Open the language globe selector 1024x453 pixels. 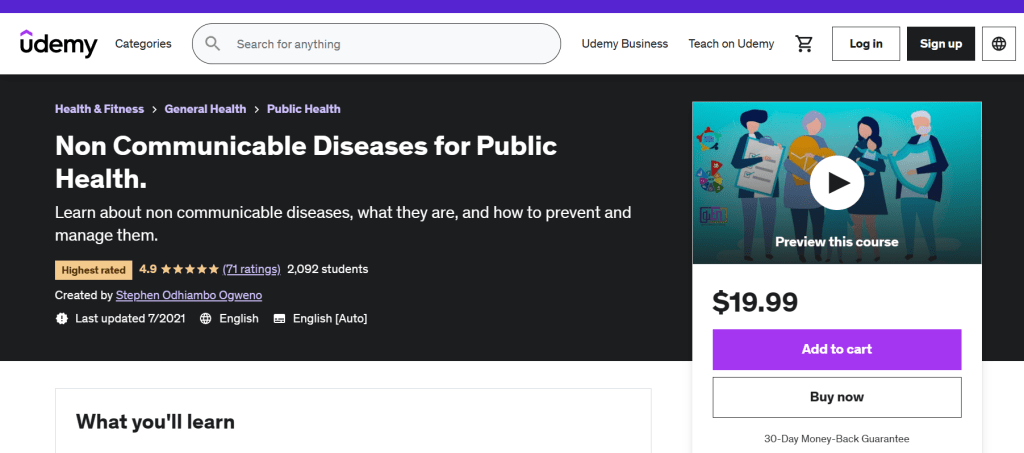pyautogui.click(x=998, y=44)
